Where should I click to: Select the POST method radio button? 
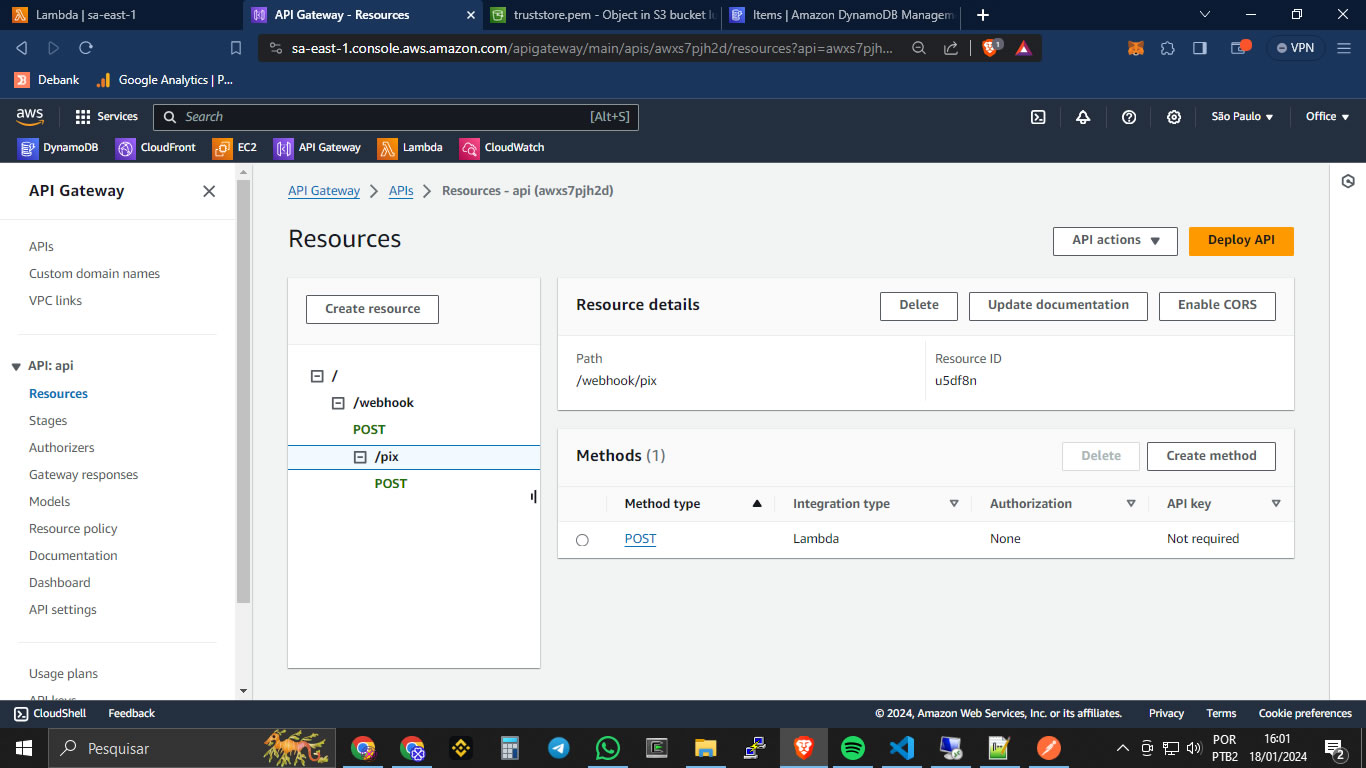582,540
